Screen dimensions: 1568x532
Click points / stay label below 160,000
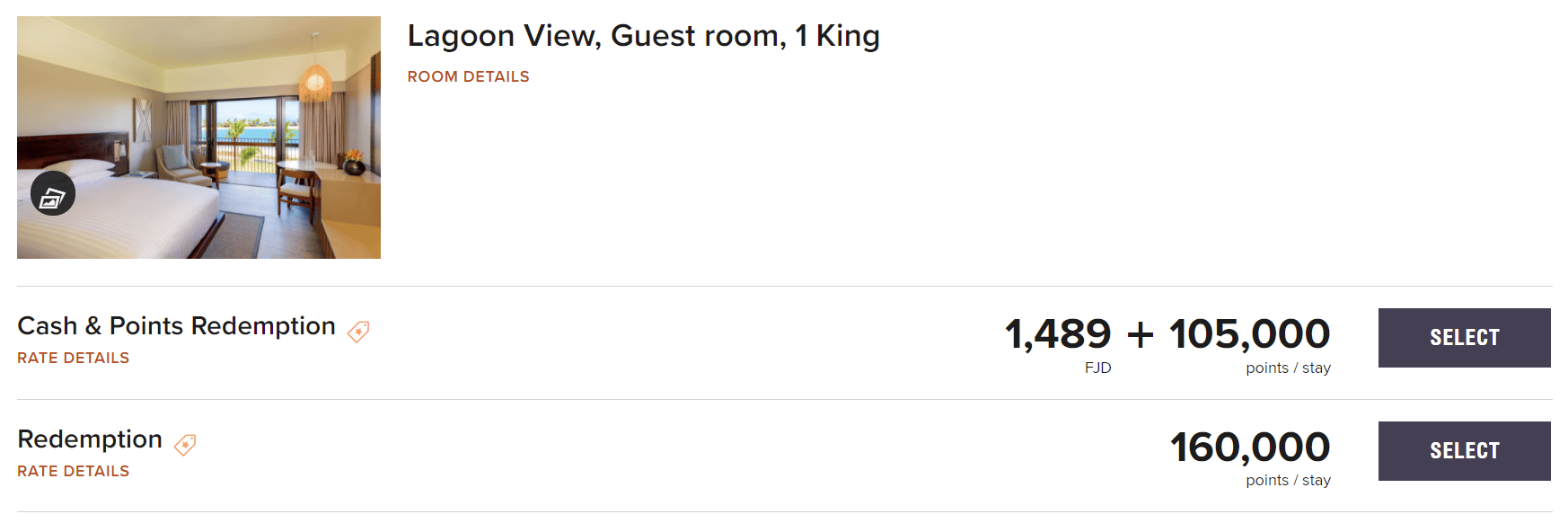1288,480
